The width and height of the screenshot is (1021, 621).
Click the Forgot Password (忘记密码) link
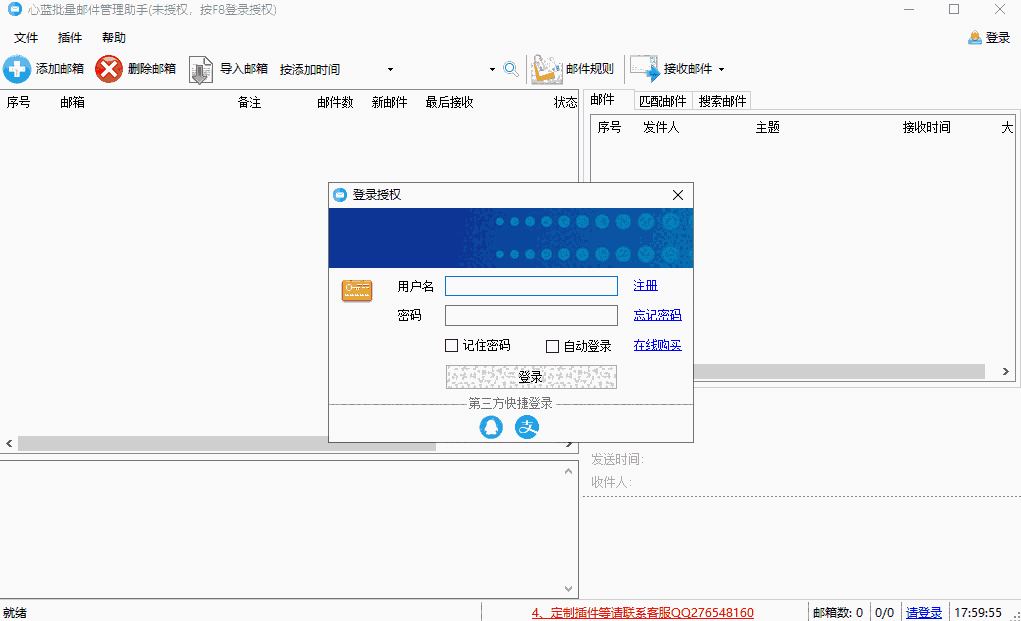tap(657, 315)
